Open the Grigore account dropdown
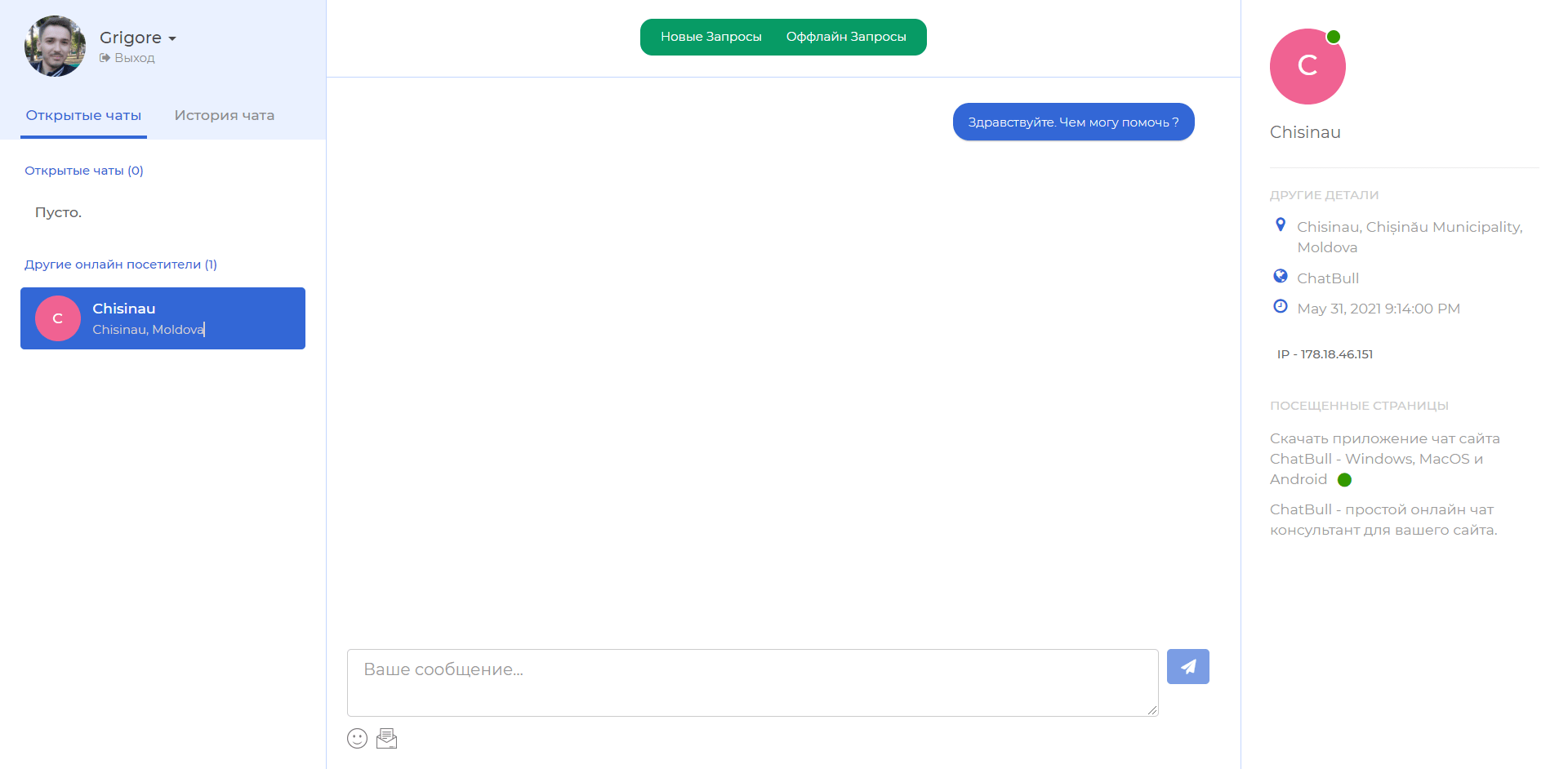The width and height of the screenshot is (1568, 769). (138, 38)
